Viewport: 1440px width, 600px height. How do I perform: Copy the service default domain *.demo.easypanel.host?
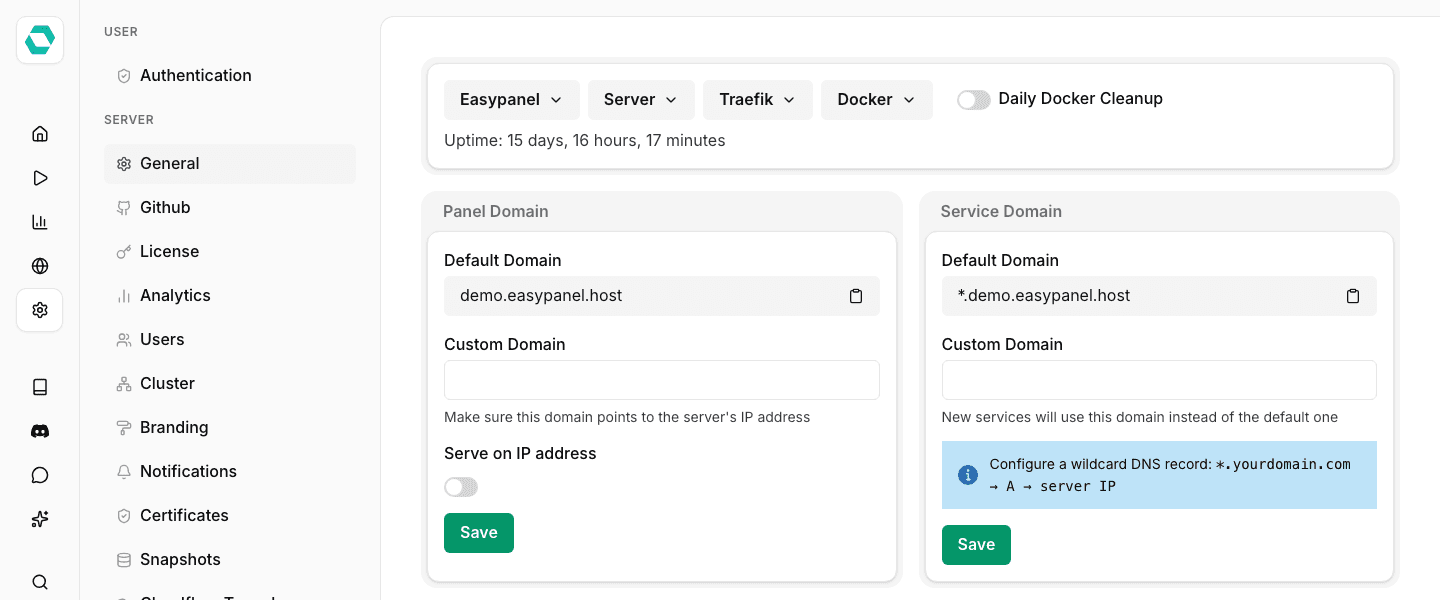[x=1353, y=296]
